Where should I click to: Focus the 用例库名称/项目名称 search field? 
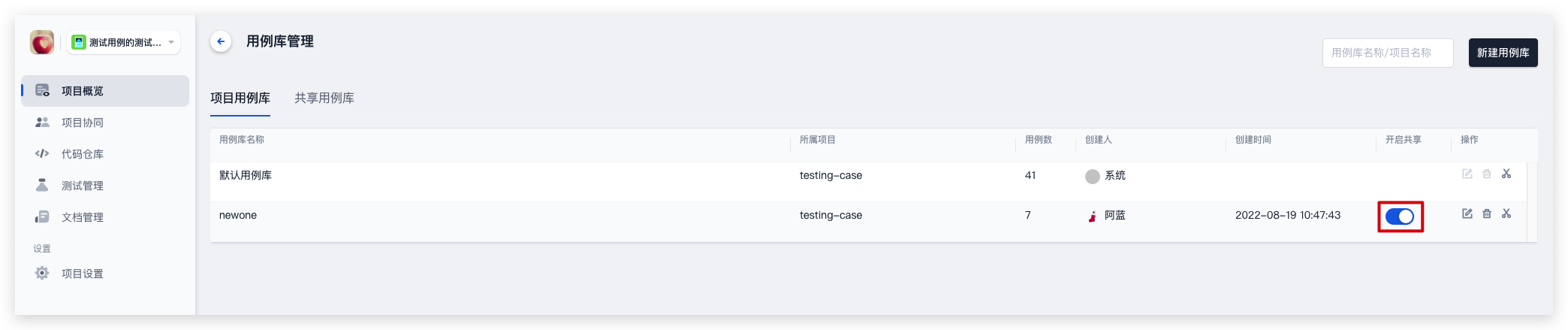(x=1387, y=53)
